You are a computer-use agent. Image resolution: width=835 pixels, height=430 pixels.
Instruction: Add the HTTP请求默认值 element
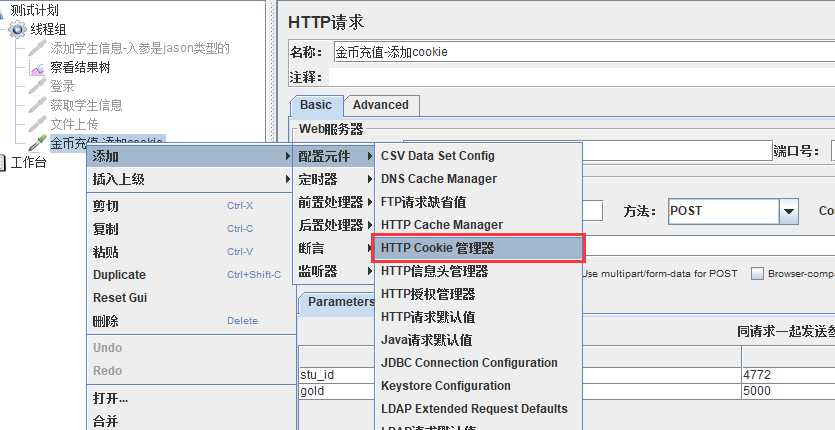[478, 317]
